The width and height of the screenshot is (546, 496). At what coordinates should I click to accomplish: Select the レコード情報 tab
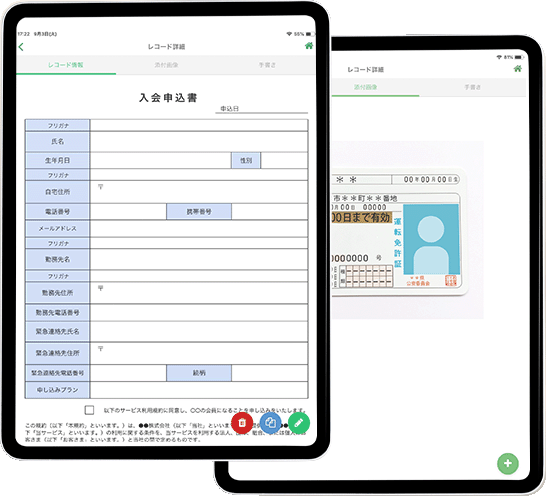66,65
